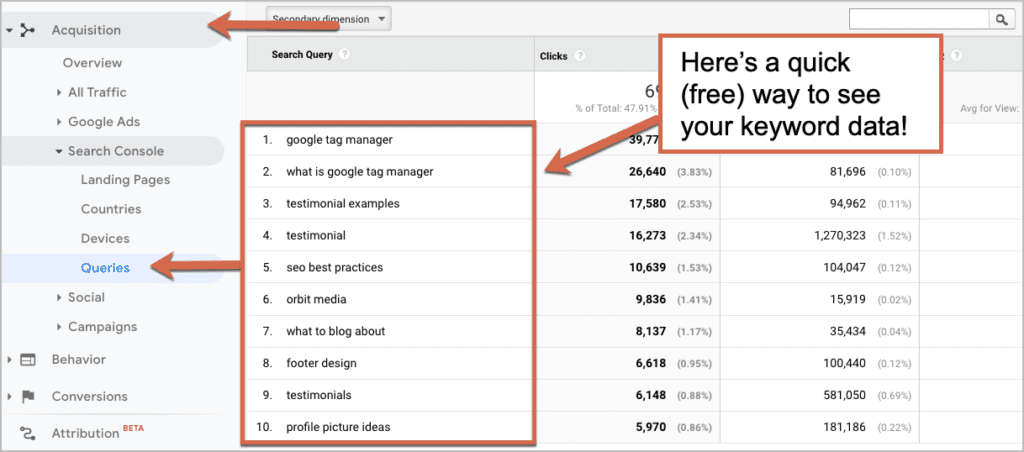Screen dimensions: 1024x452
Task: Select Campaigns menu label
Action: coord(103,327)
